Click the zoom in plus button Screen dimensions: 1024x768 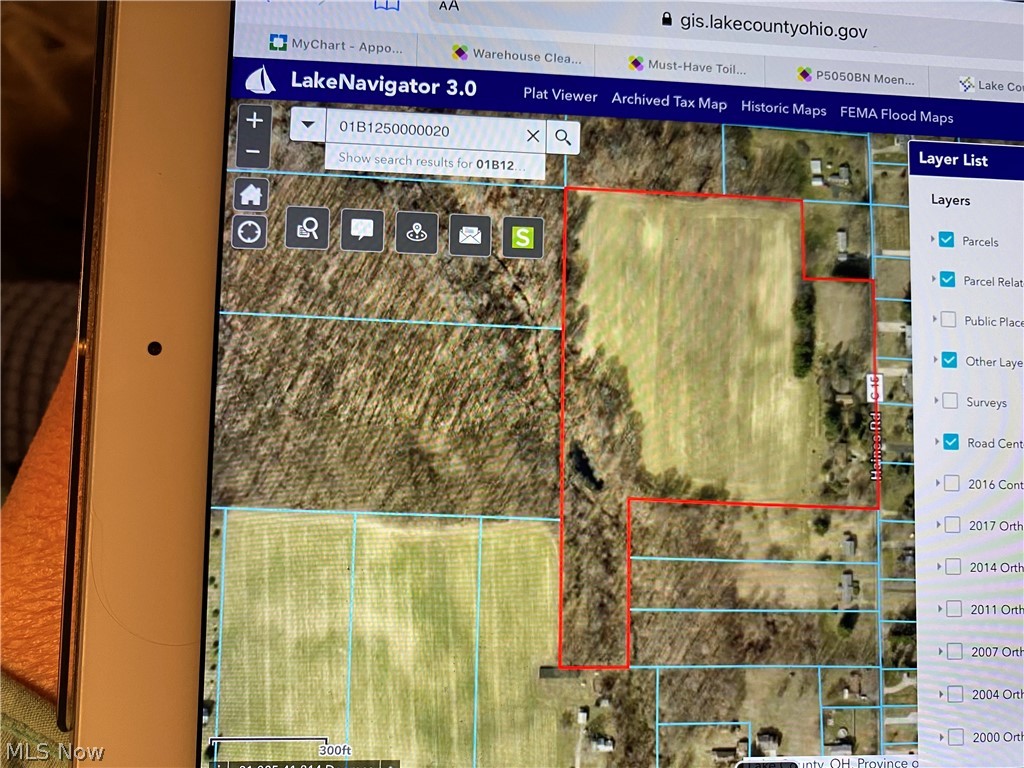click(x=255, y=120)
